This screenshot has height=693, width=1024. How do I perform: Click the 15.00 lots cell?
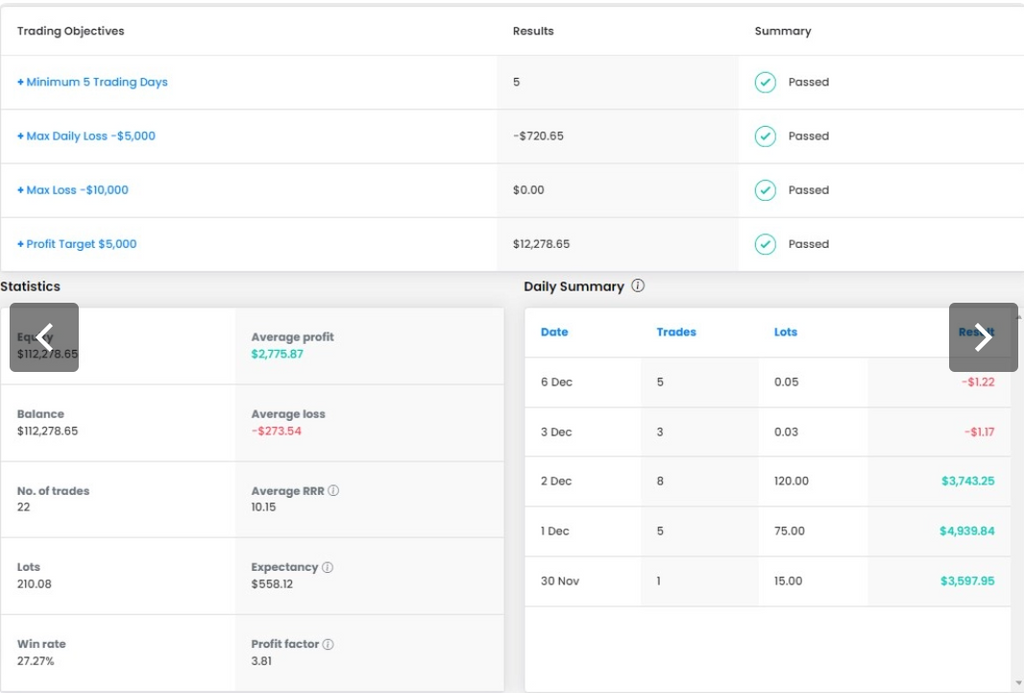pos(788,581)
